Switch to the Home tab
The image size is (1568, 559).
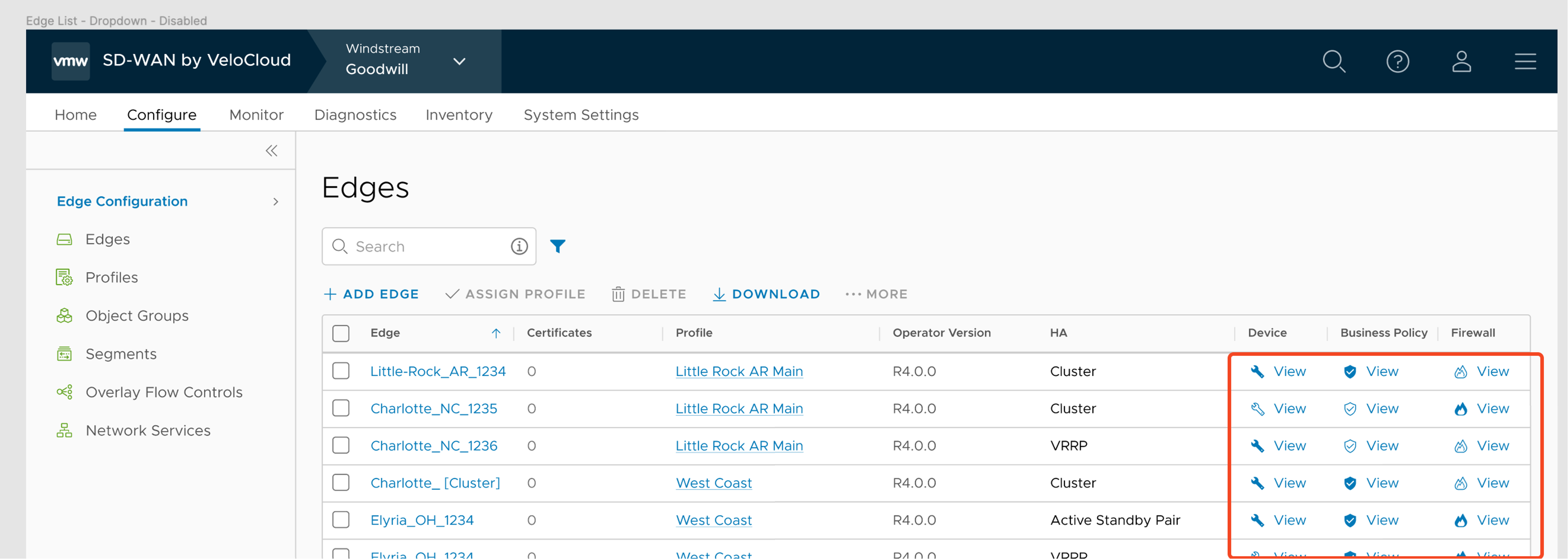(76, 115)
